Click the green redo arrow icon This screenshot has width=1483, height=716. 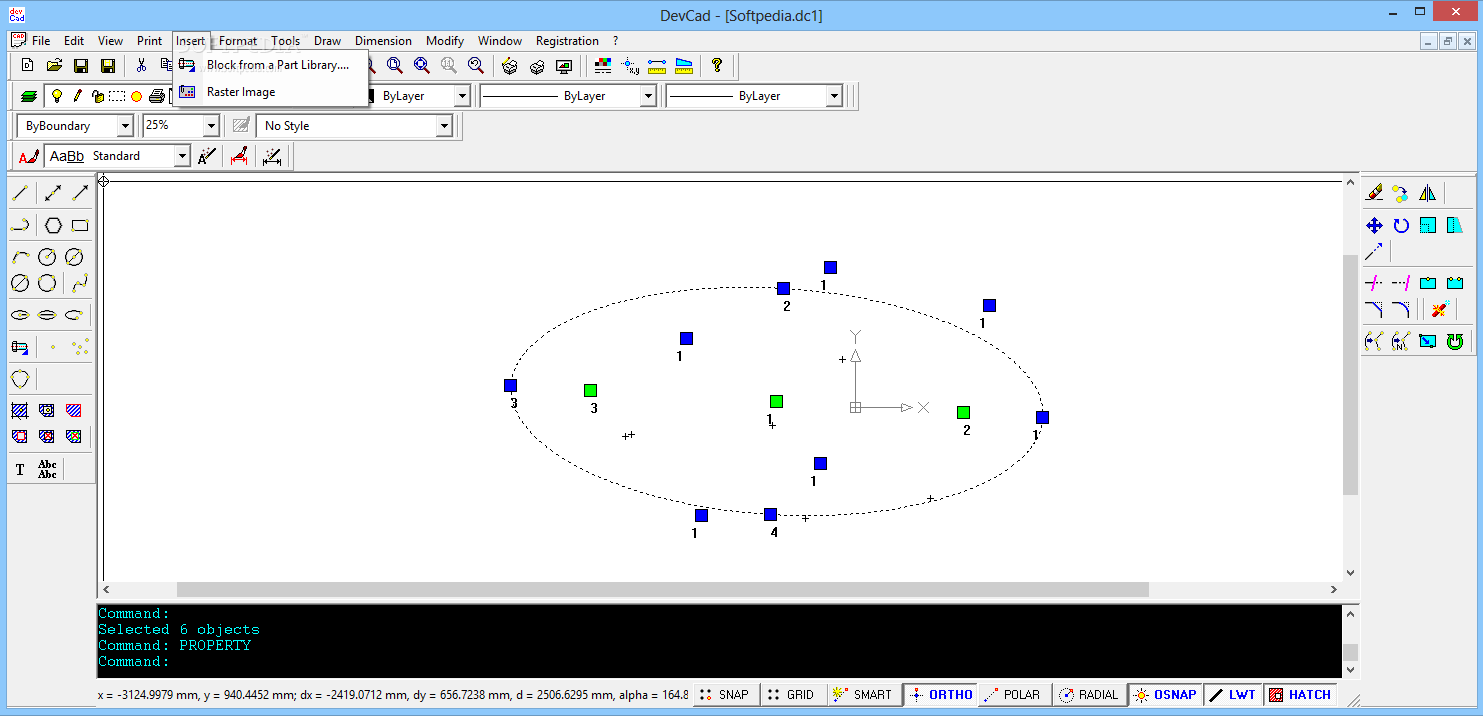tap(1455, 341)
